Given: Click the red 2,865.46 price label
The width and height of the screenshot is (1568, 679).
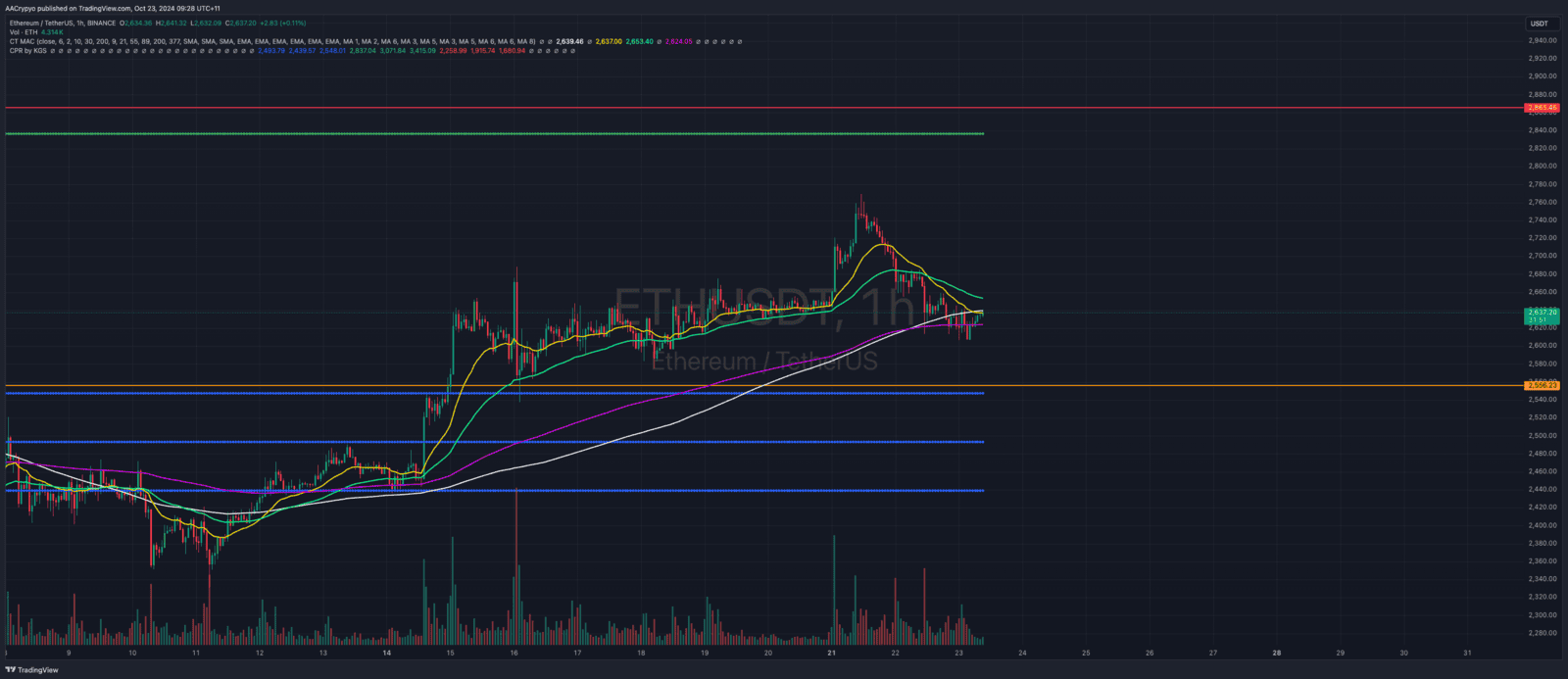Looking at the screenshot, I should pos(1542,108).
